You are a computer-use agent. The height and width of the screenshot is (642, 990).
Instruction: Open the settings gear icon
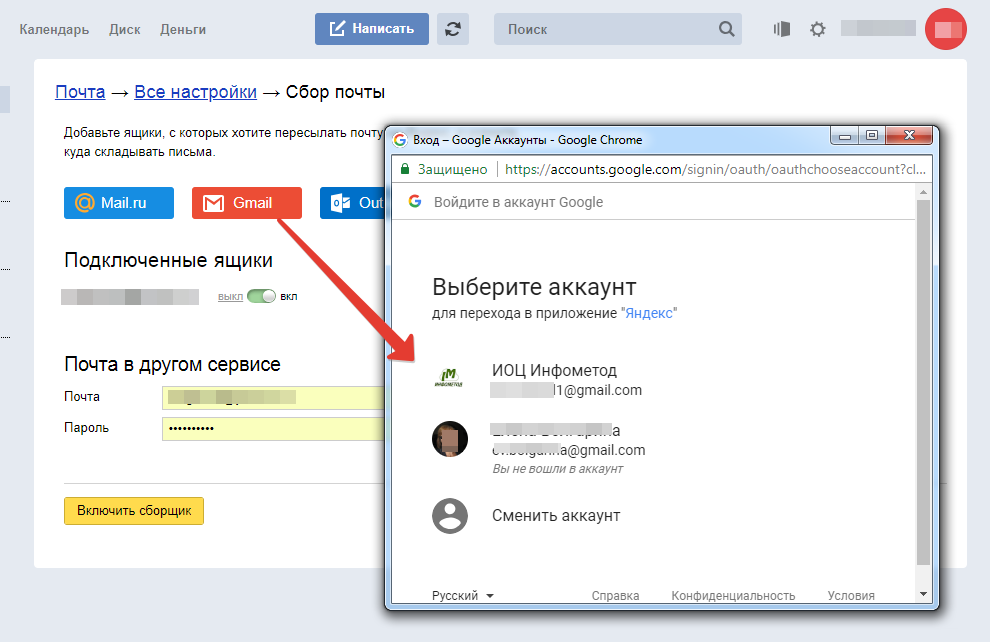pyautogui.click(x=818, y=29)
